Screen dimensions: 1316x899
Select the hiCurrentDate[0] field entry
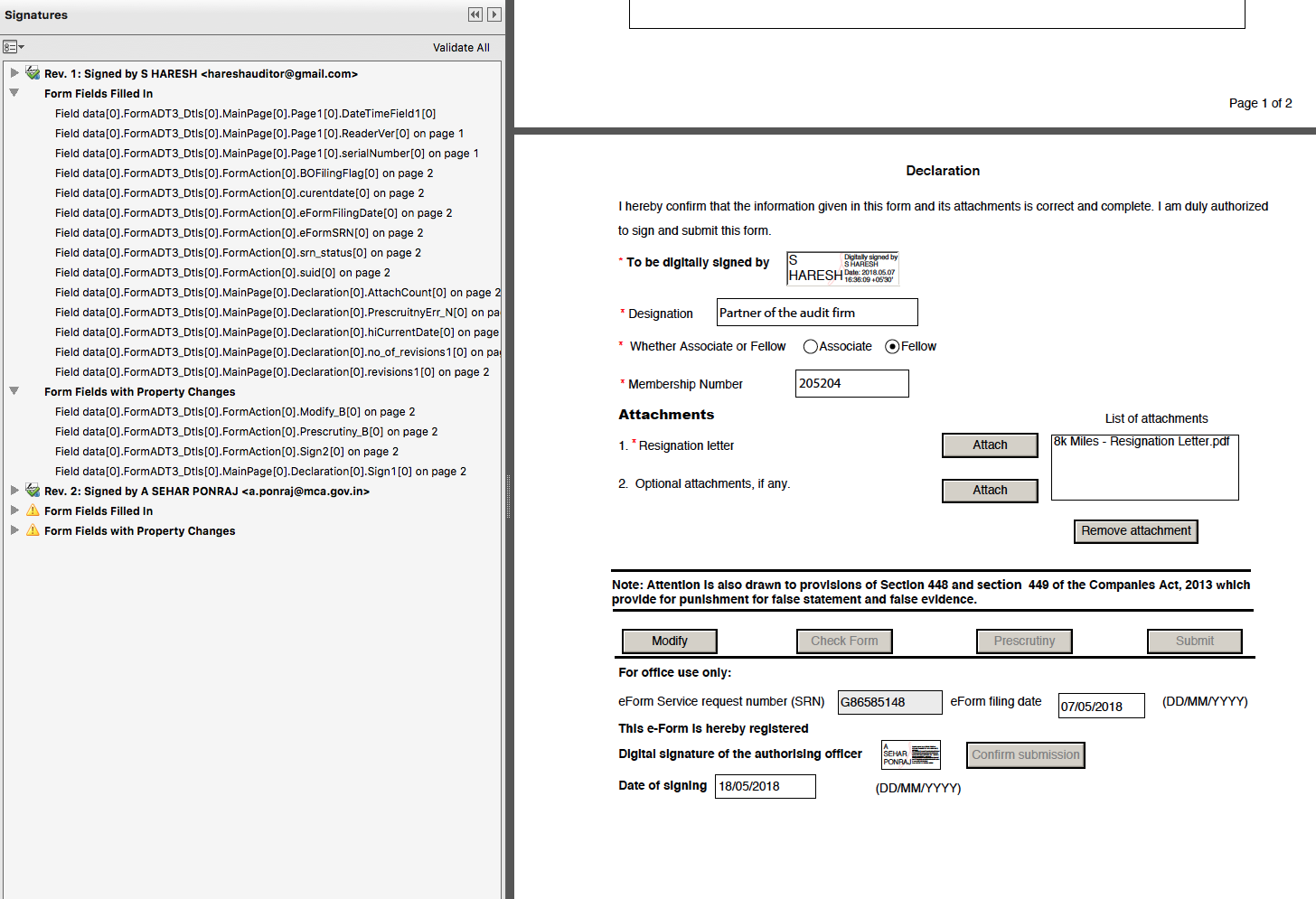(277, 332)
